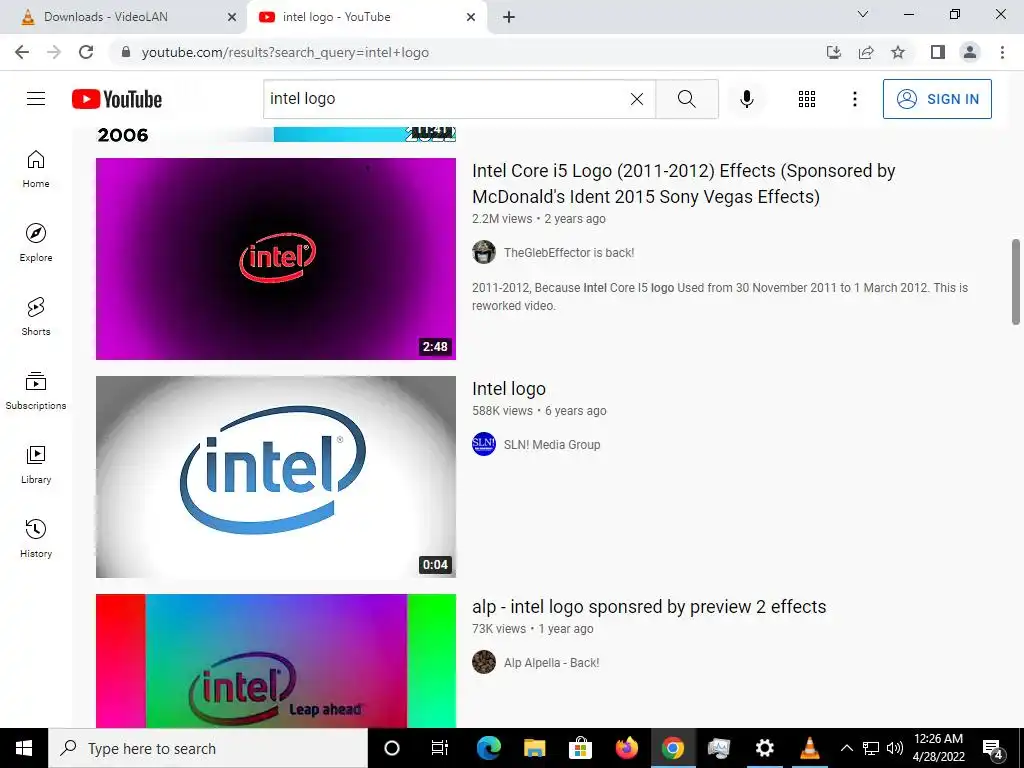Open Subscriptions in the sidebar

coord(36,391)
